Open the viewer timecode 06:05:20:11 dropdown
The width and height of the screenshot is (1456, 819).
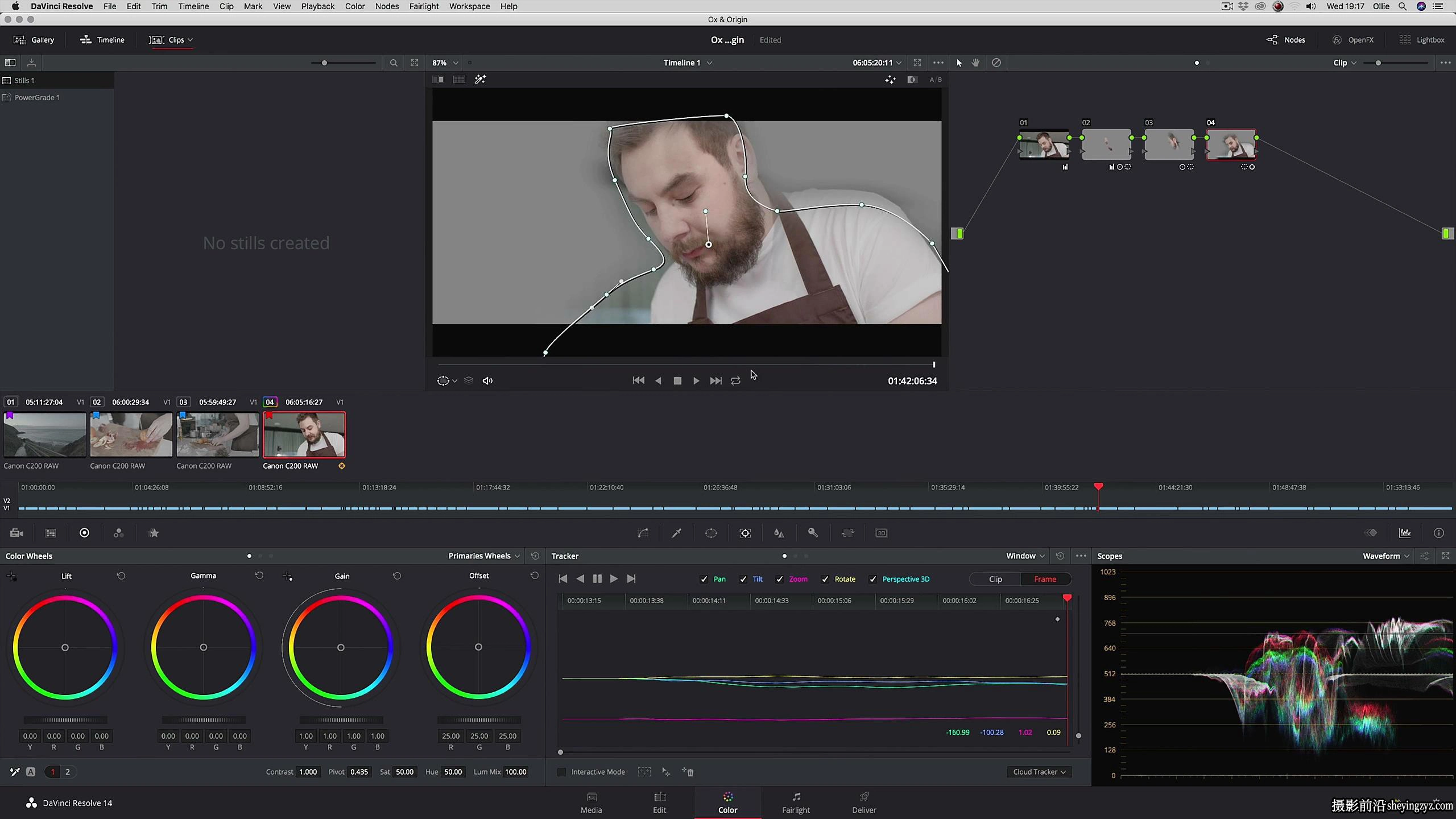[877, 63]
